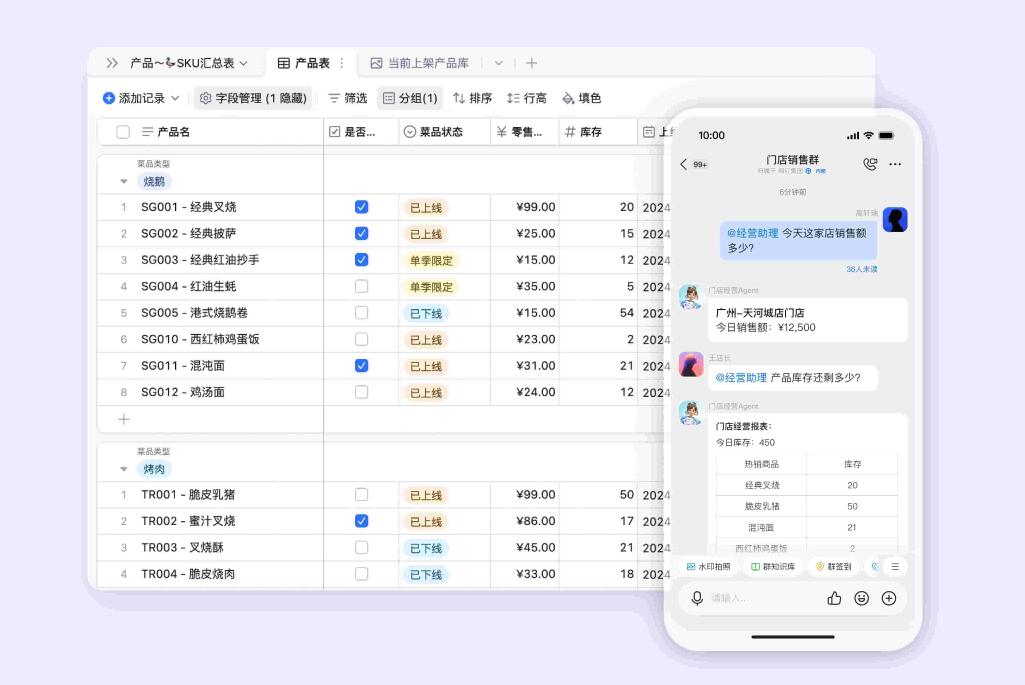The height and width of the screenshot is (685, 1025).
Task: Collapse the 烤肉 group
Action: pos(124,469)
